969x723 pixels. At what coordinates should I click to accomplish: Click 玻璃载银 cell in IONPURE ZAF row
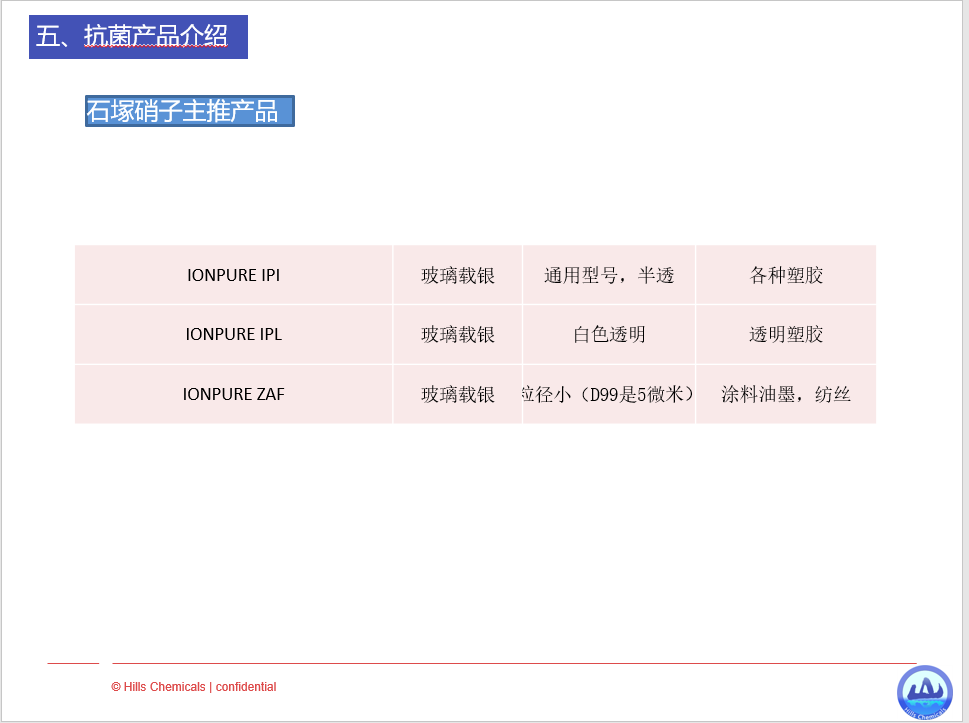[x=458, y=394]
